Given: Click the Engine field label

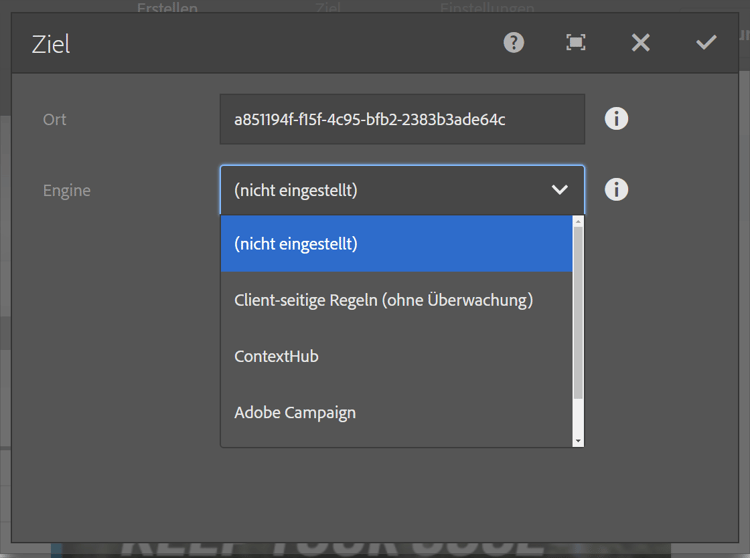Looking at the screenshot, I should pos(66,190).
